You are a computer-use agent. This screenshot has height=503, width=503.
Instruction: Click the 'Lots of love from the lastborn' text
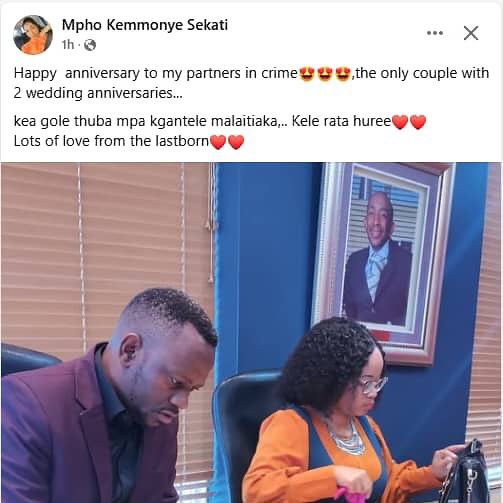pyautogui.click(x=111, y=141)
